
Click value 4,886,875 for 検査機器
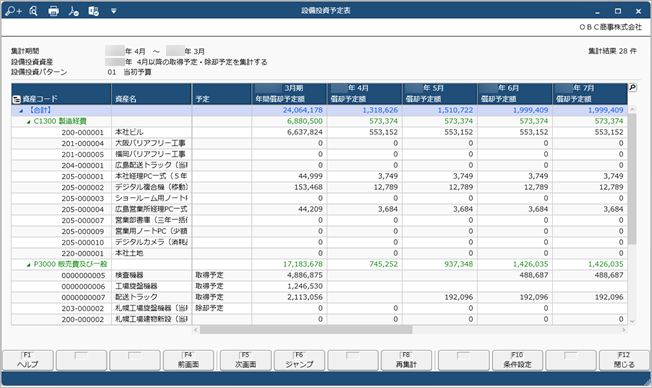click(x=305, y=275)
